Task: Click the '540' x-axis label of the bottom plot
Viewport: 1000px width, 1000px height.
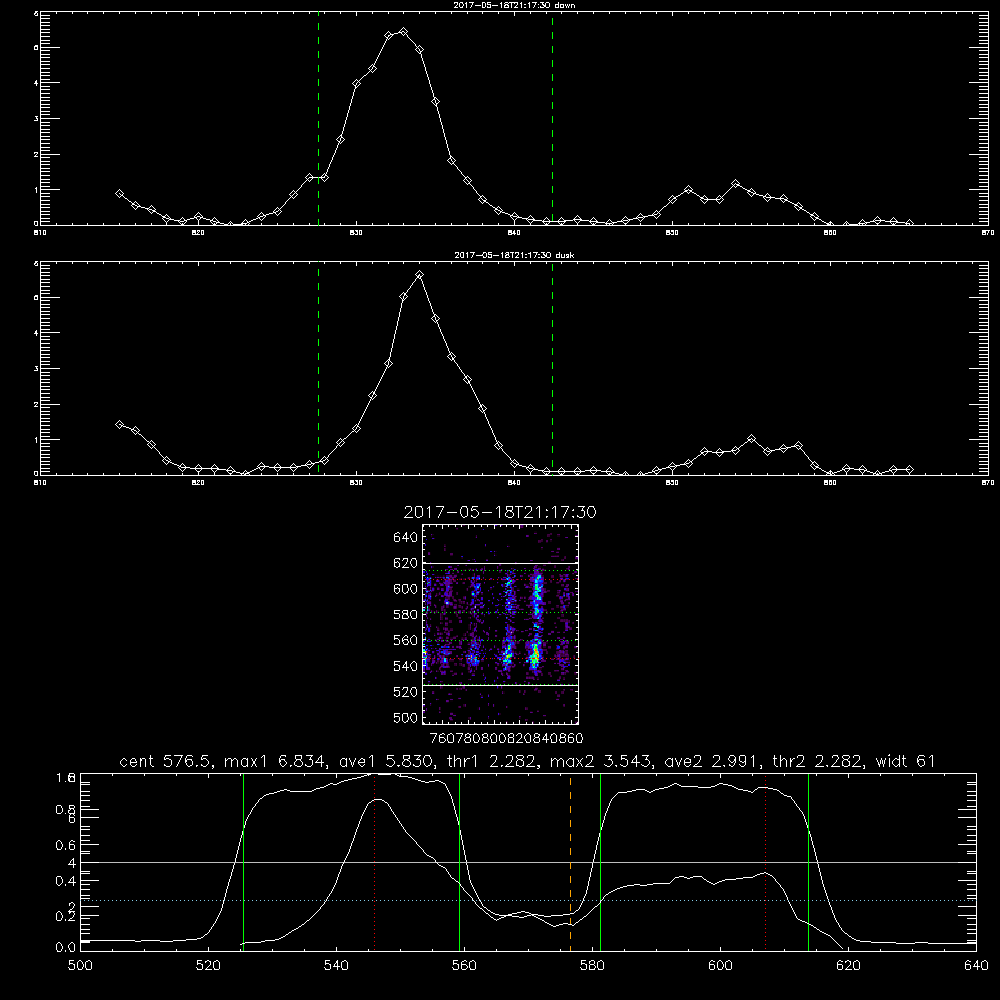Action: [336, 965]
